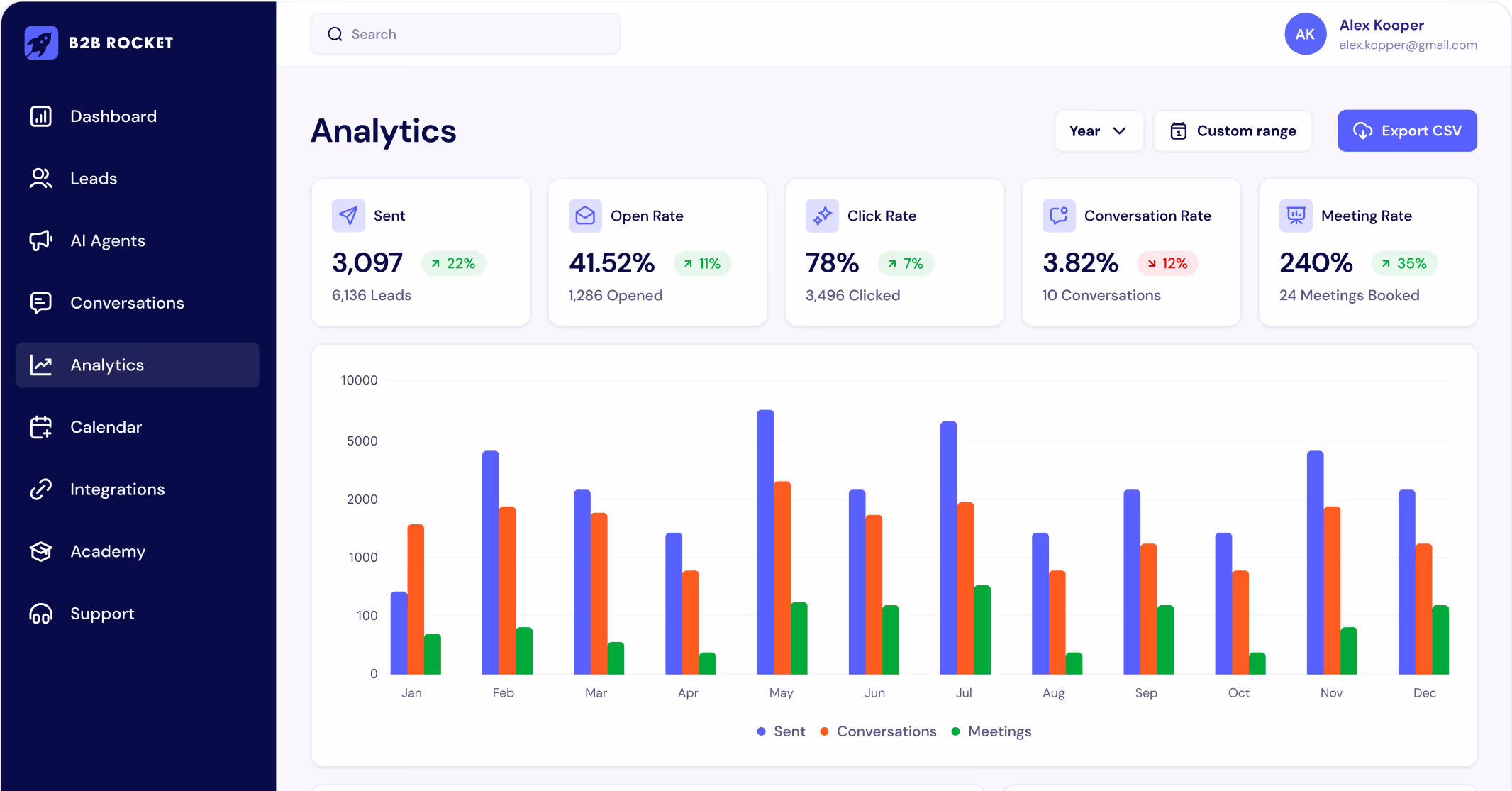
Task: Click the '1,286 Opened' text
Action: 616,295
